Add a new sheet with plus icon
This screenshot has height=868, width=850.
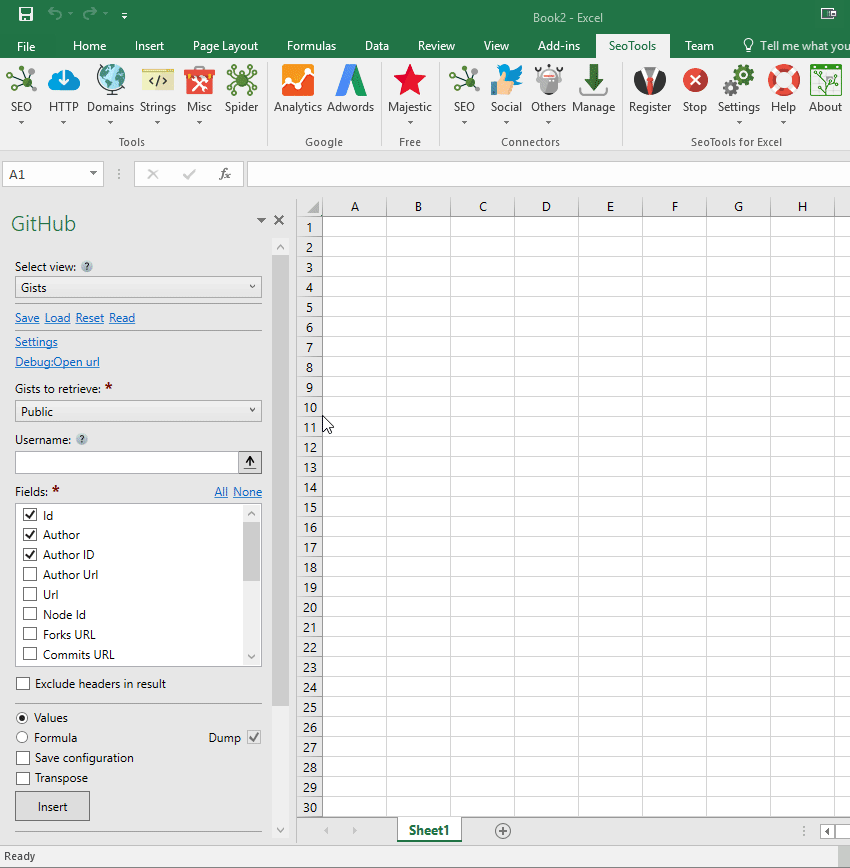point(503,831)
